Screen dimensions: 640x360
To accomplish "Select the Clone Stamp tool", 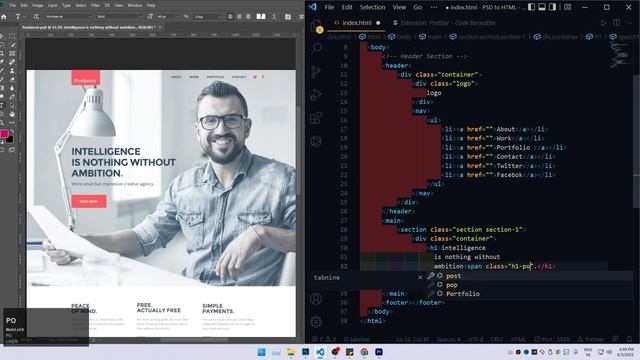I will tap(12, 71).
